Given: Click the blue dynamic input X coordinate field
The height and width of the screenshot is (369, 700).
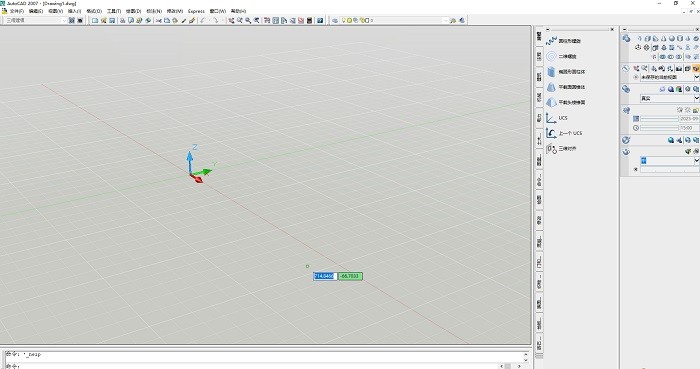Looking at the screenshot, I should [325, 276].
